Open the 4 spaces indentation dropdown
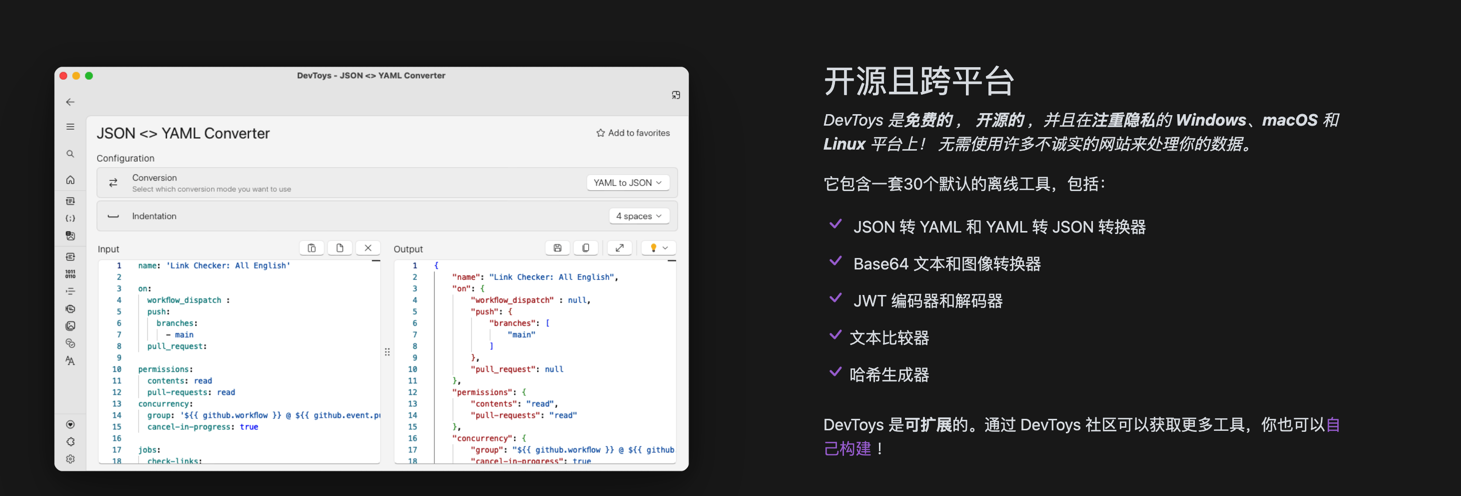 point(639,216)
